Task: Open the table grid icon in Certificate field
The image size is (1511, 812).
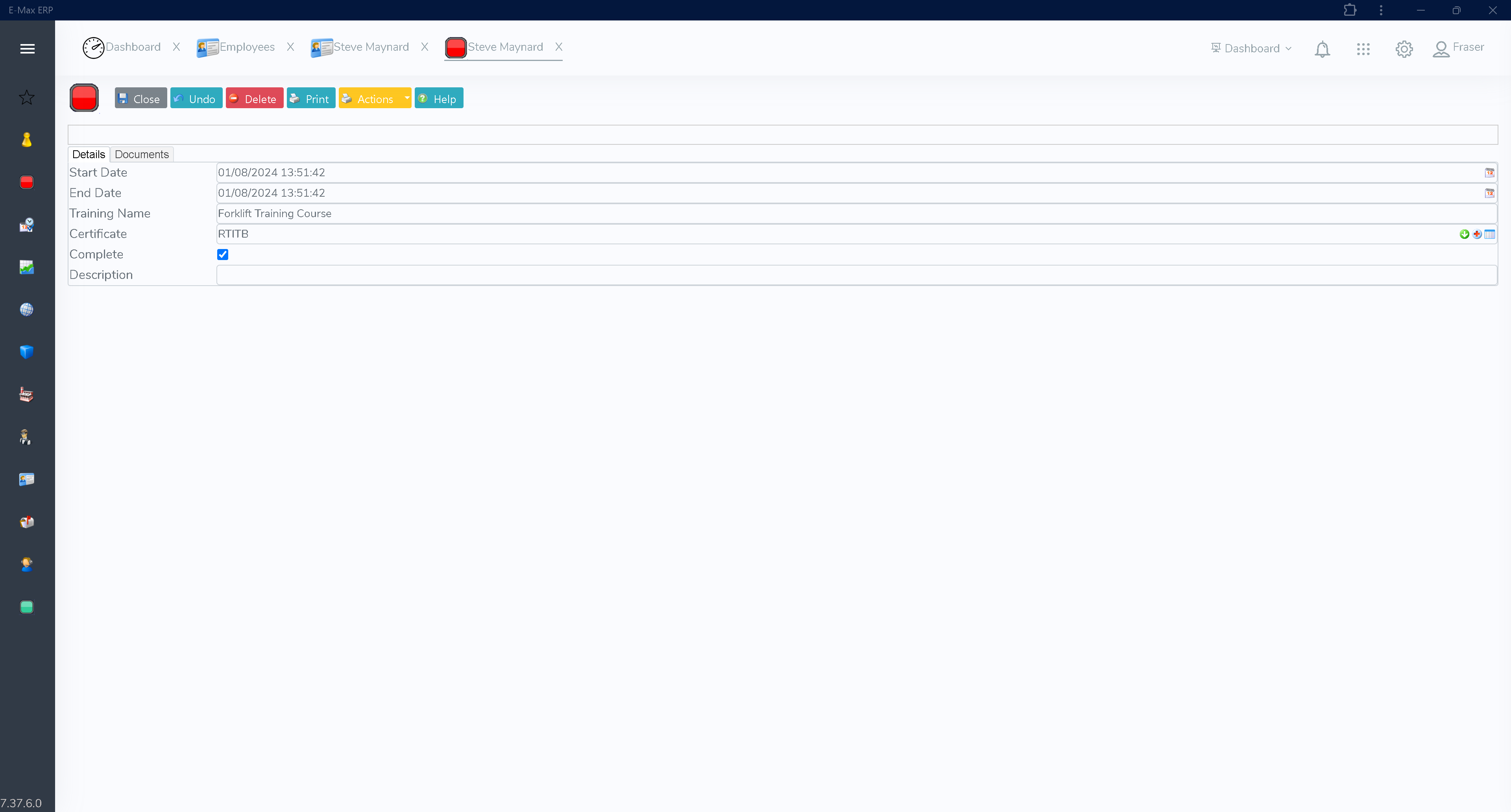Action: [1489, 234]
